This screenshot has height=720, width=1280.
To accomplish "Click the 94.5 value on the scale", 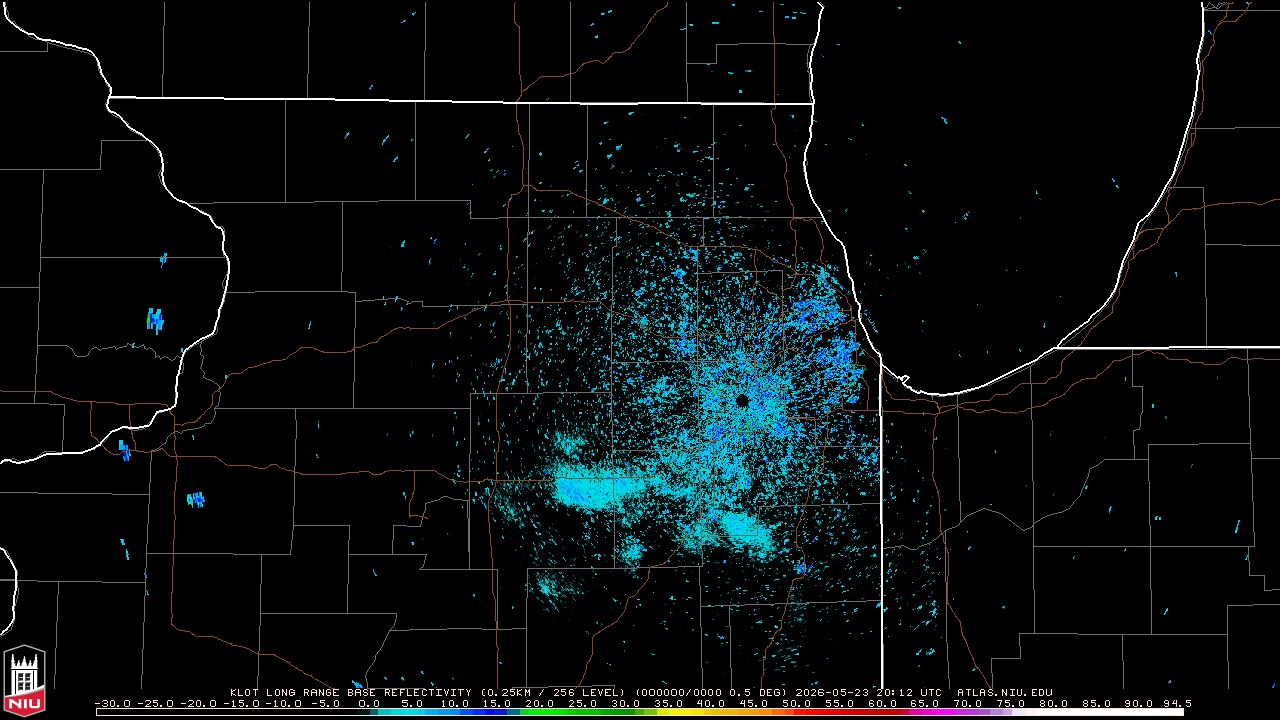I will tap(1178, 703).
